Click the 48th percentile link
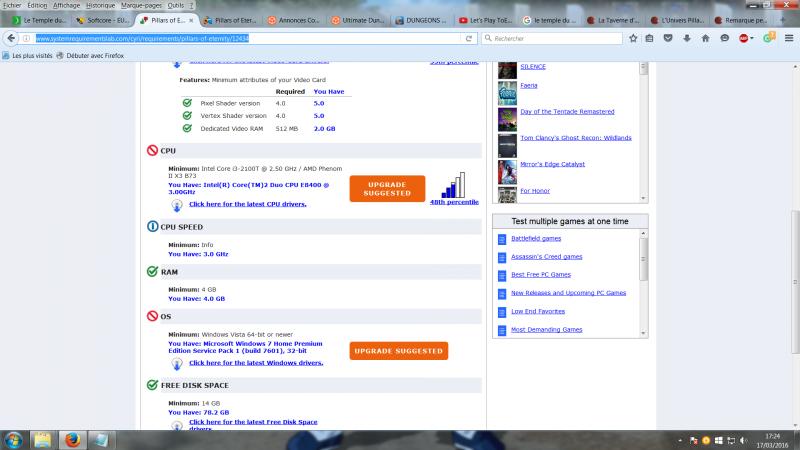This screenshot has height=450, width=800. tap(454, 202)
